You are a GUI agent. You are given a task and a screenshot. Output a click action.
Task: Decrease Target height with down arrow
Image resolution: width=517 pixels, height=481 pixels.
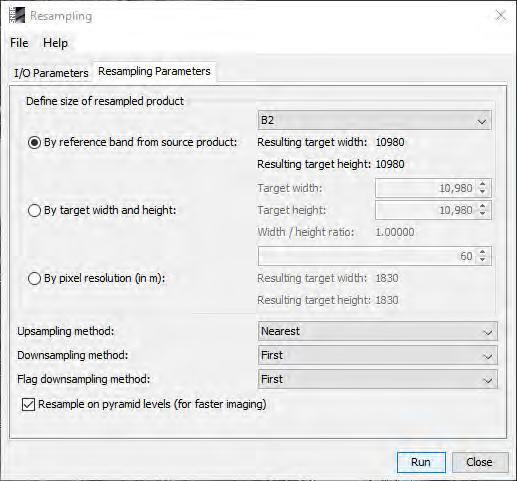[x=483, y=214]
